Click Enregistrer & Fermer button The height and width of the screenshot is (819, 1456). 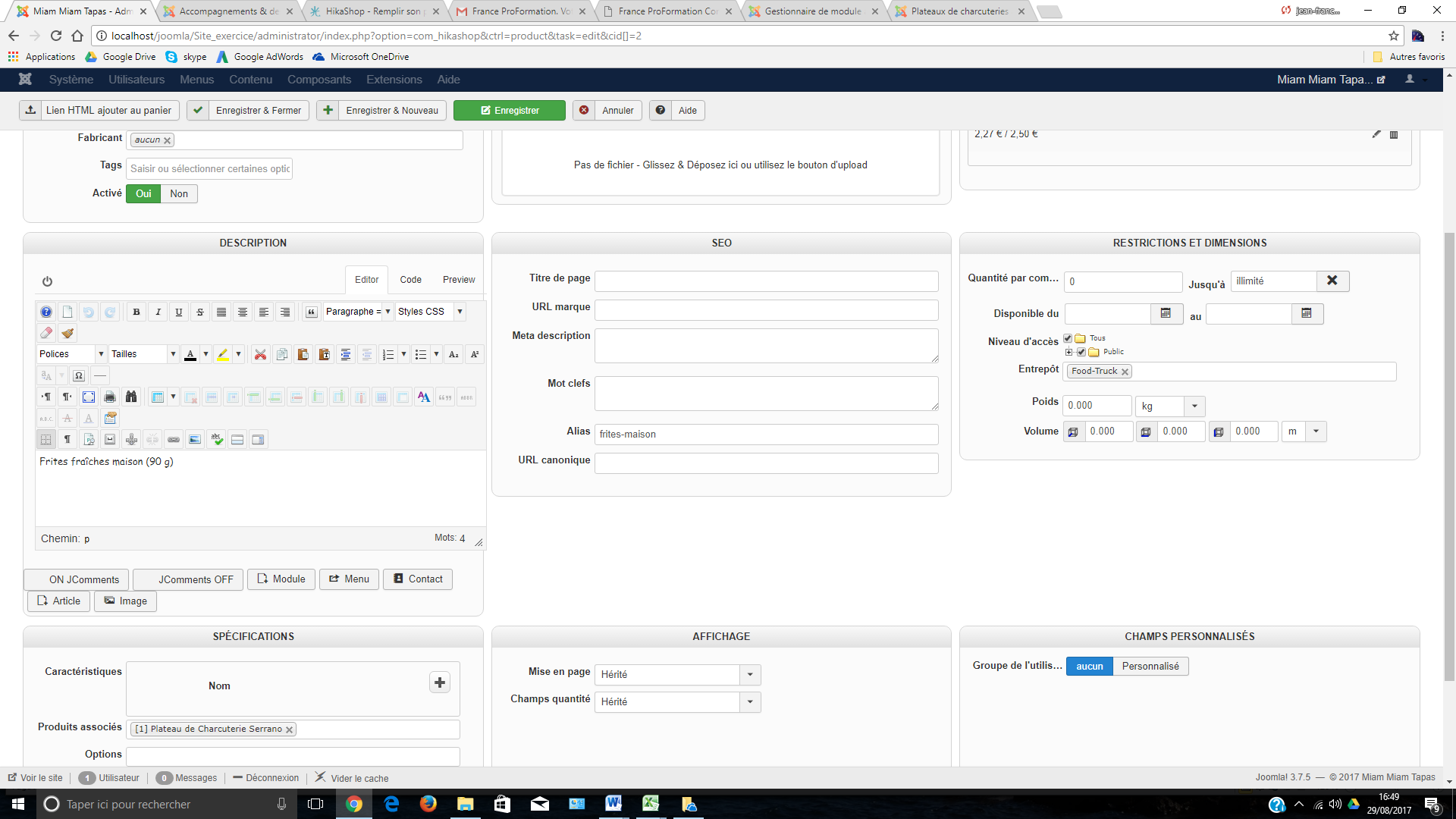249,110
